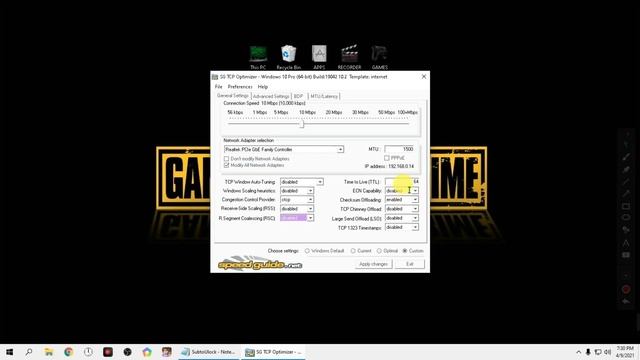Select rectangle tool in recorder side toolbar
This screenshot has height=360, width=640.
pos(626,206)
